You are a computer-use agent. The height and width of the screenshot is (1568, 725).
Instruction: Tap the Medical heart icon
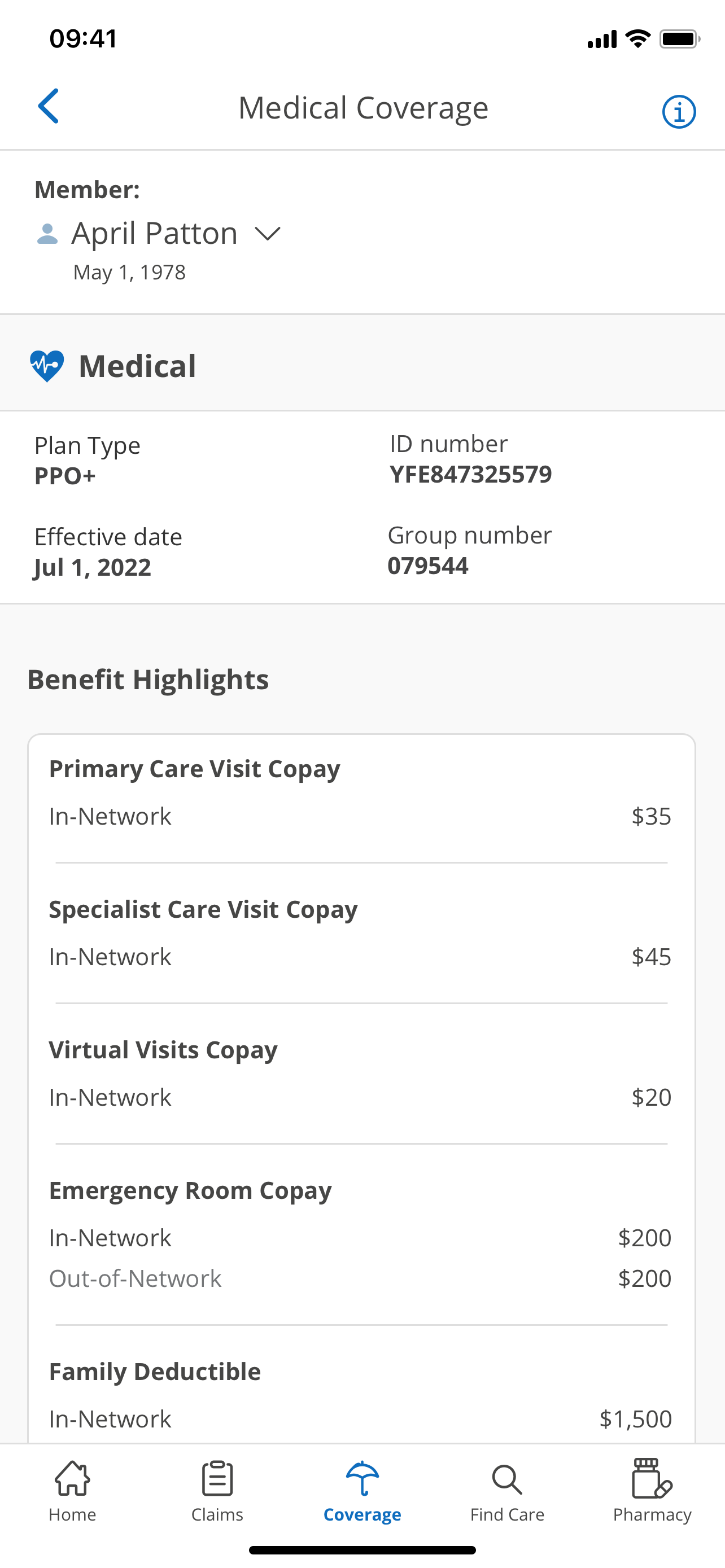click(47, 366)
